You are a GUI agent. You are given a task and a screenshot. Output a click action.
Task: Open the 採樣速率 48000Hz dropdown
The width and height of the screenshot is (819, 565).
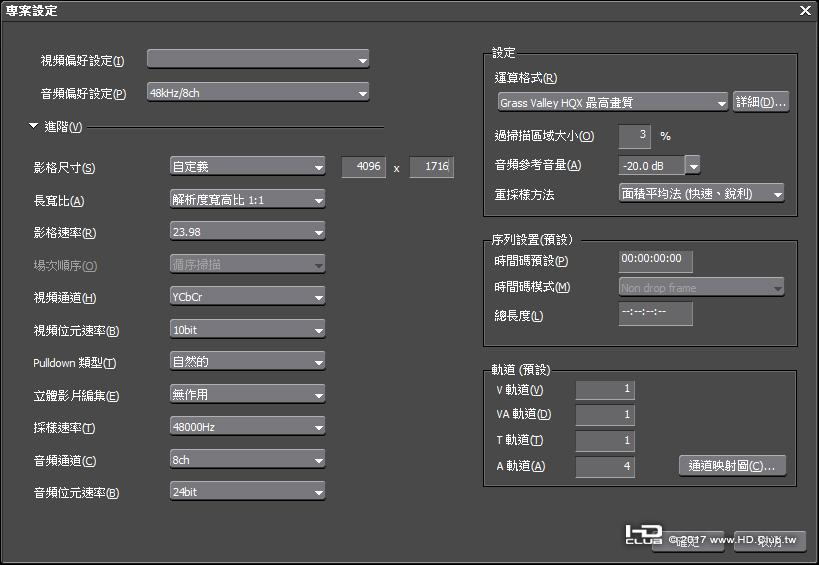pos(248,427)
